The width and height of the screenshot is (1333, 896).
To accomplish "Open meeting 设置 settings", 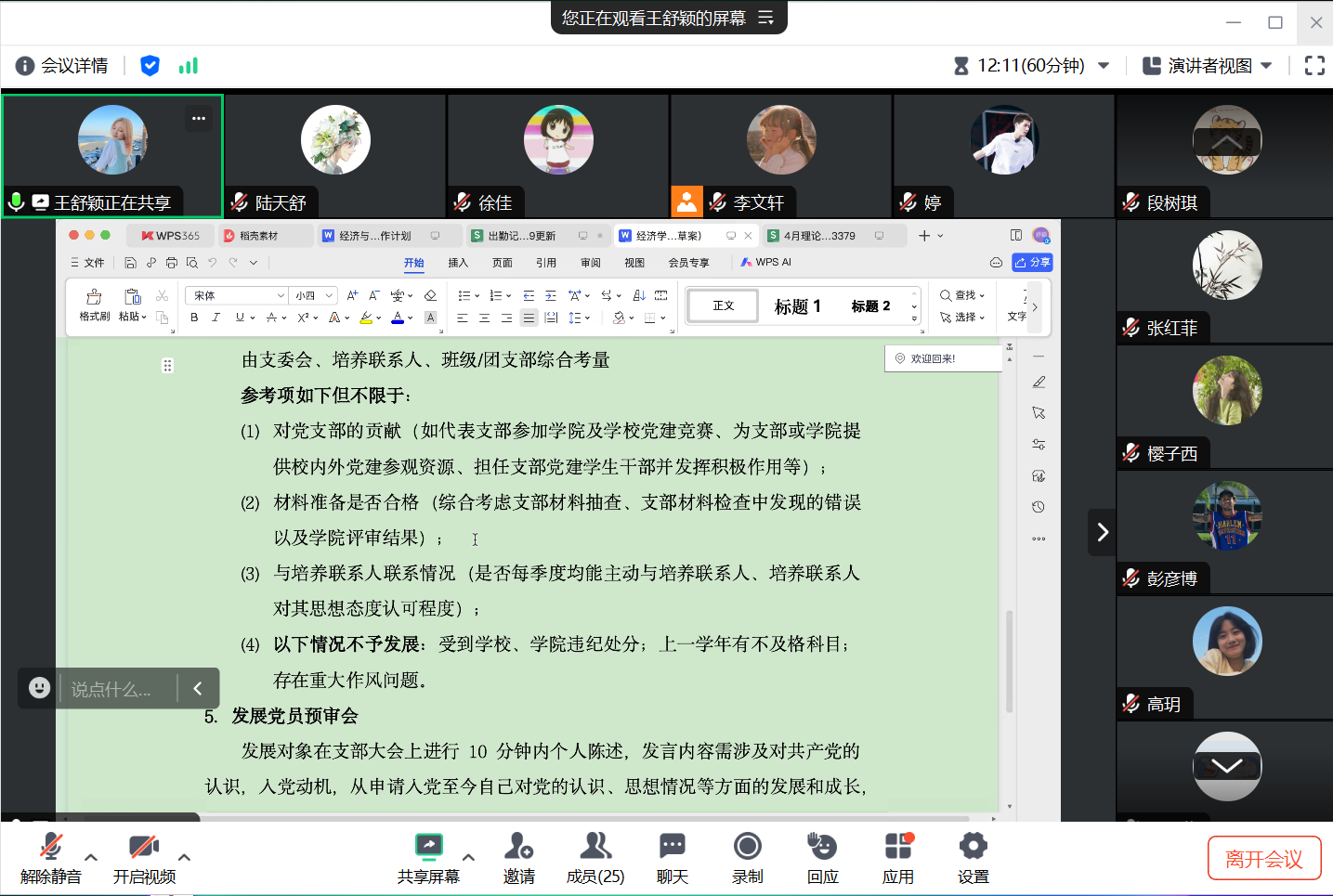I will click(x=973, y=857).
